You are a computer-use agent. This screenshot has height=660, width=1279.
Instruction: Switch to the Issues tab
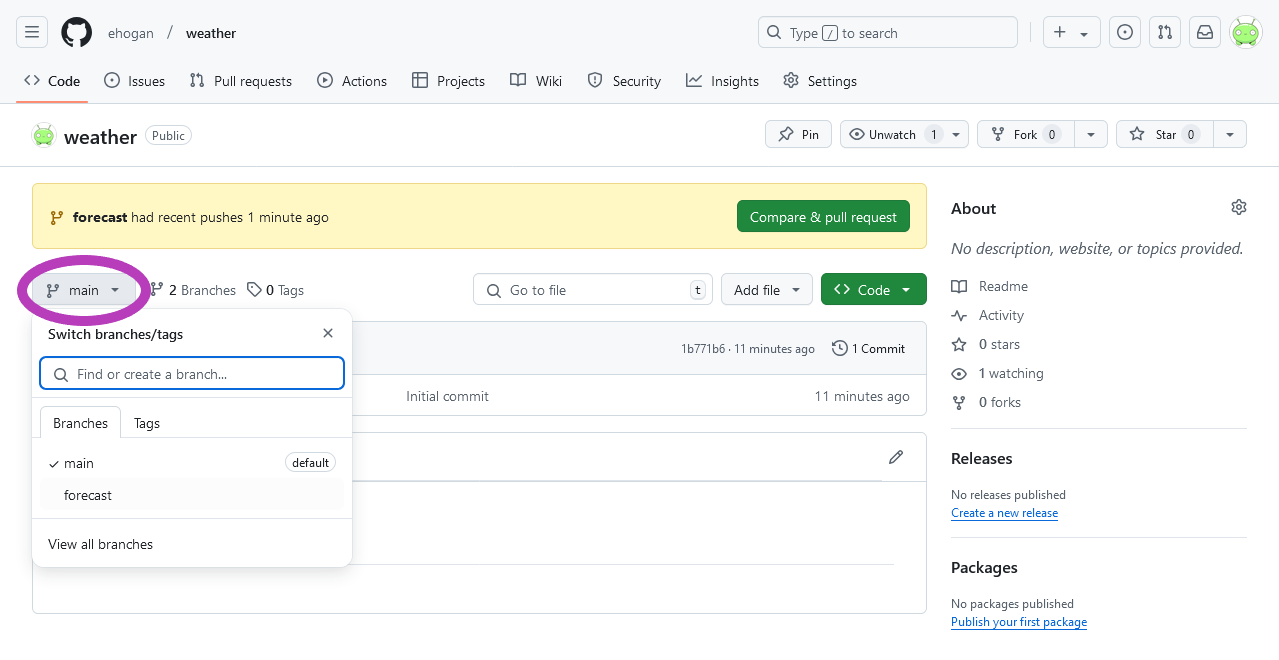(x=135, y=81)
